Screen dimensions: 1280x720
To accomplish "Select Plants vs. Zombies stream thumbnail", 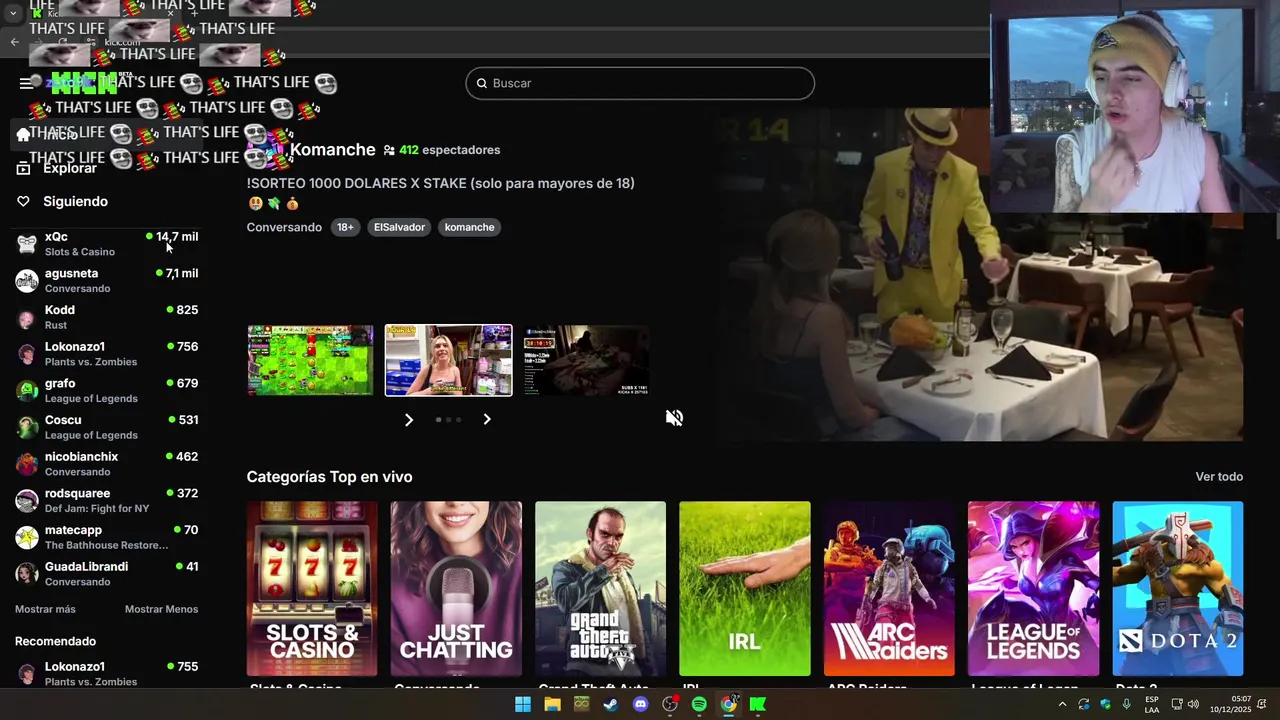I will 310,360.
